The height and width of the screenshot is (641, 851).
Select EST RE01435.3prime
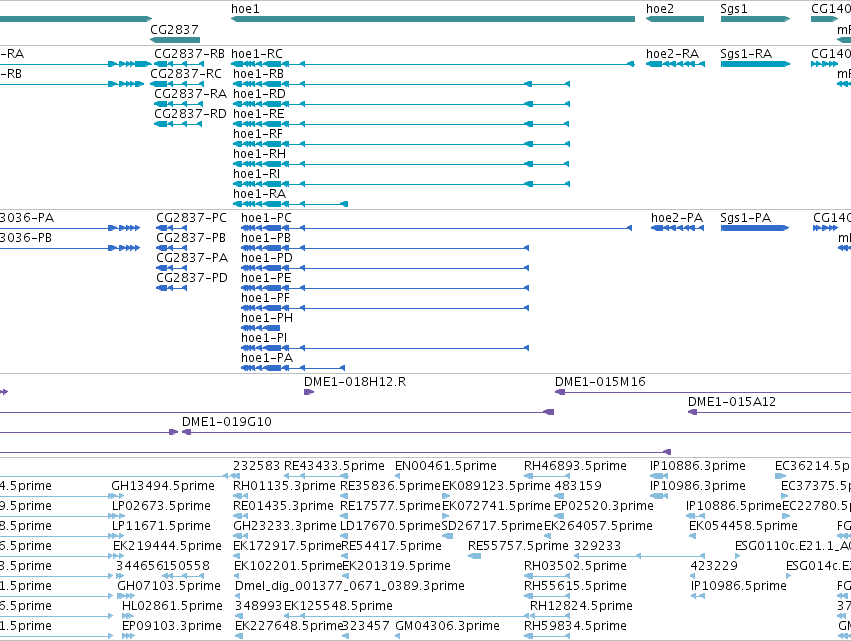tap(283, 506)
